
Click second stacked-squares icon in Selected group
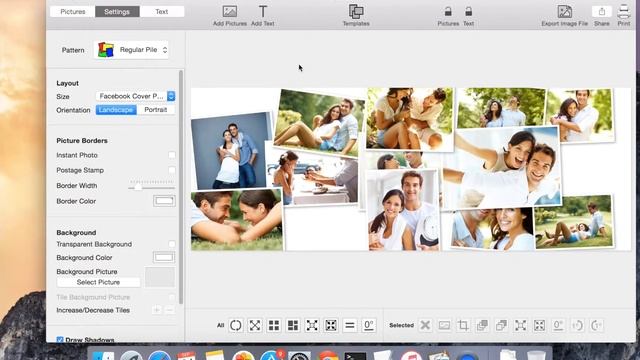pyautogui.click(x=501, y=325)
